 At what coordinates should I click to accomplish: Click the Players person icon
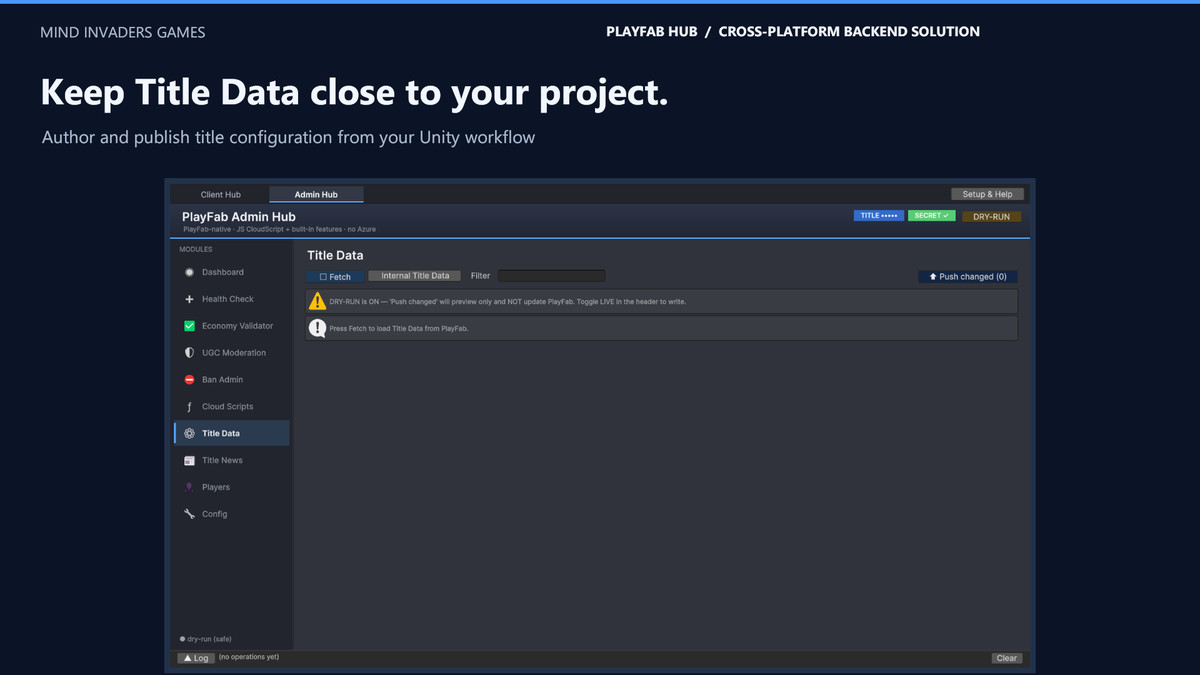click(x=189, y=487)
